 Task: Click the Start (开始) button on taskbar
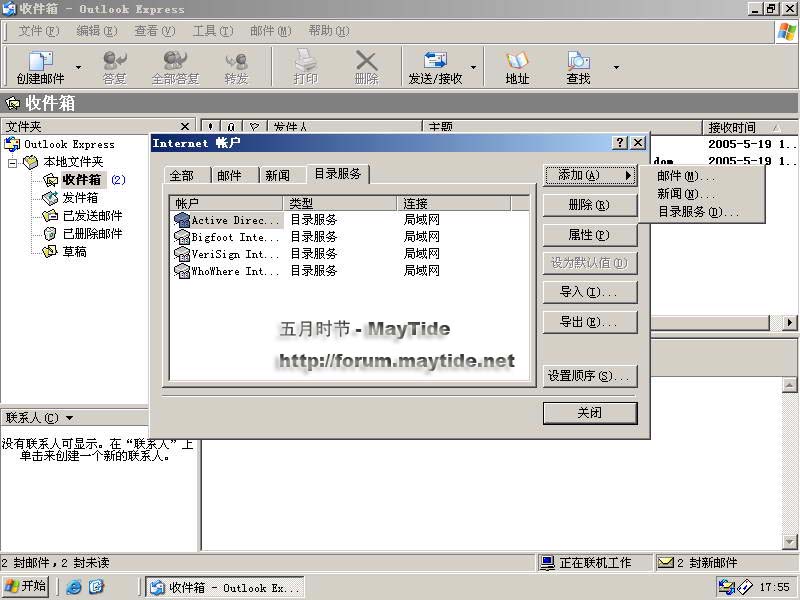26,587
